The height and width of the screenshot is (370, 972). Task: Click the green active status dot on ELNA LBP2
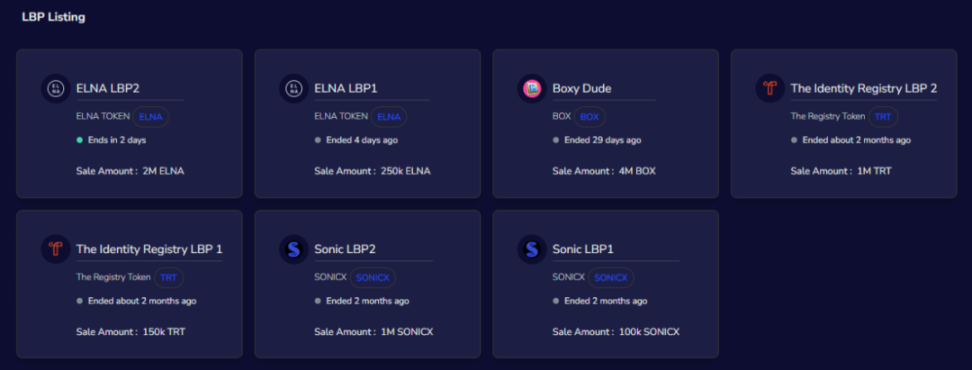79,140
